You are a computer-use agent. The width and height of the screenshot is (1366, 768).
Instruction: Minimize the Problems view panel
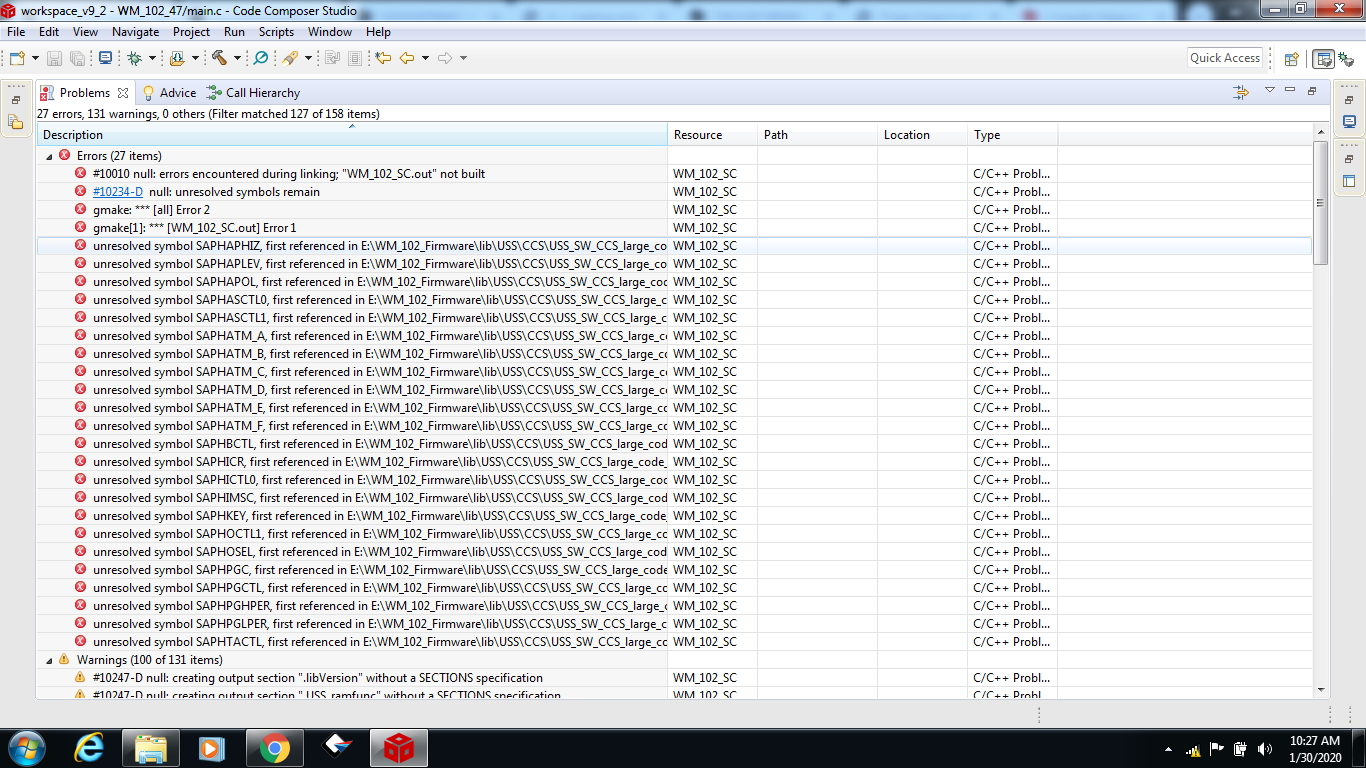click(x=1289, y=91)
